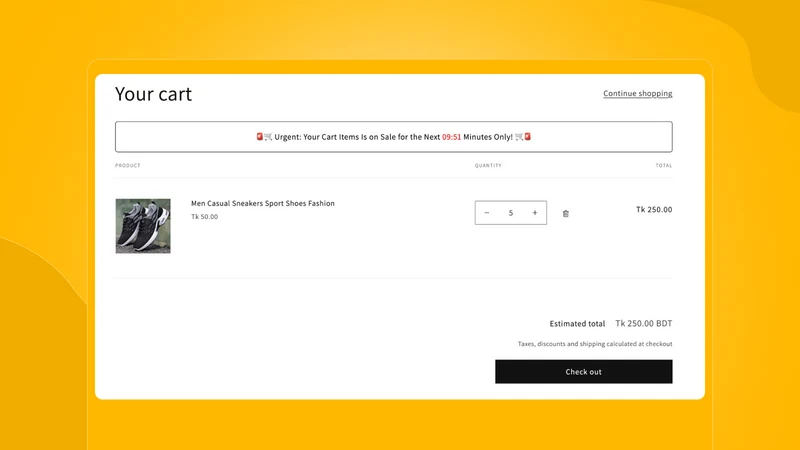Remove the sneakers item with the trash icon
This screenshot has width=800, height=450.
pos(565,213)
